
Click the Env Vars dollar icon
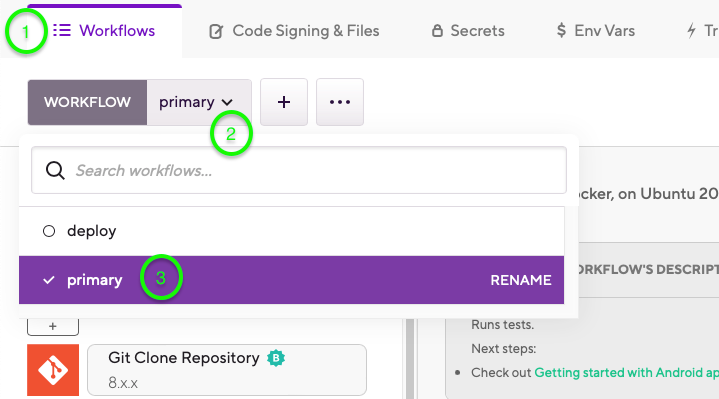point(561,31)
